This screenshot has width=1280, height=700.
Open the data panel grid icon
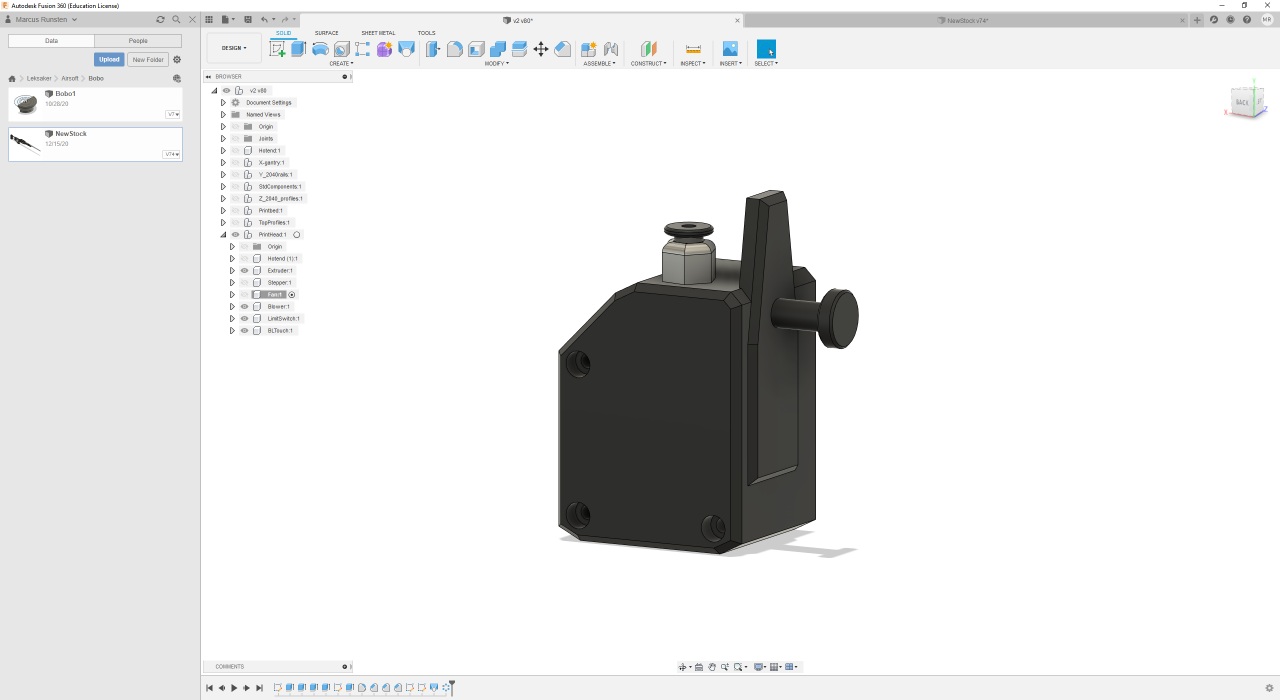tap(209, 19)
